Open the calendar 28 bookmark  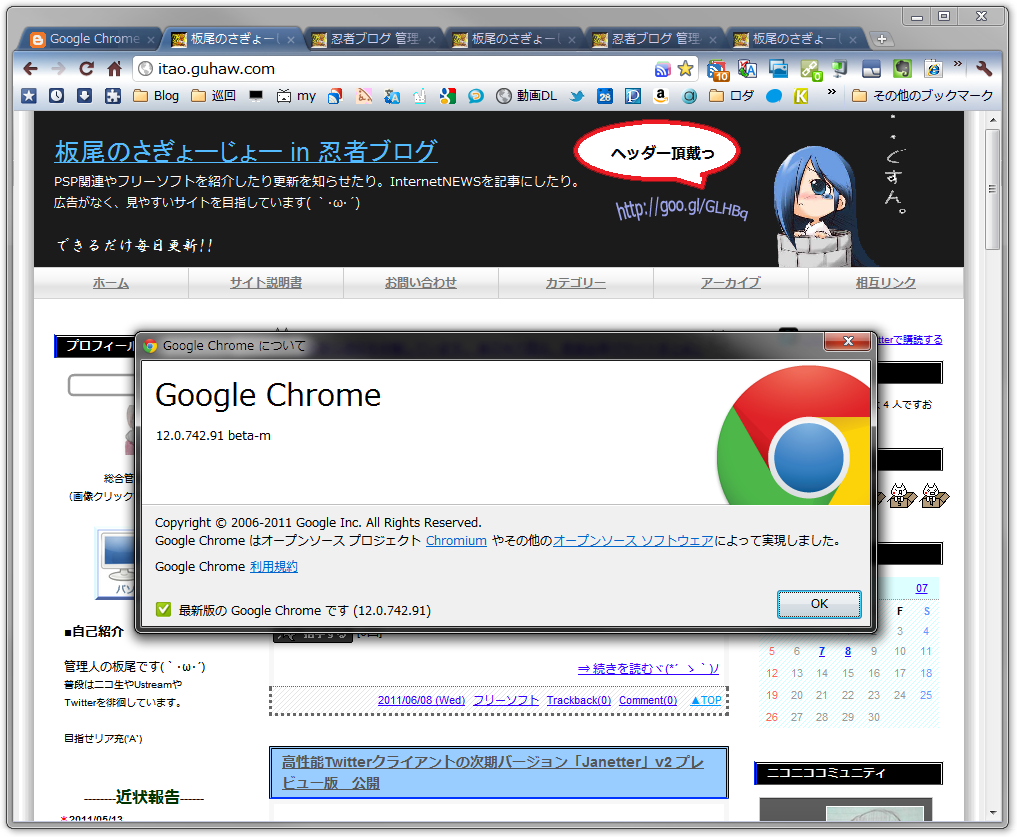[x=604, y=96]
